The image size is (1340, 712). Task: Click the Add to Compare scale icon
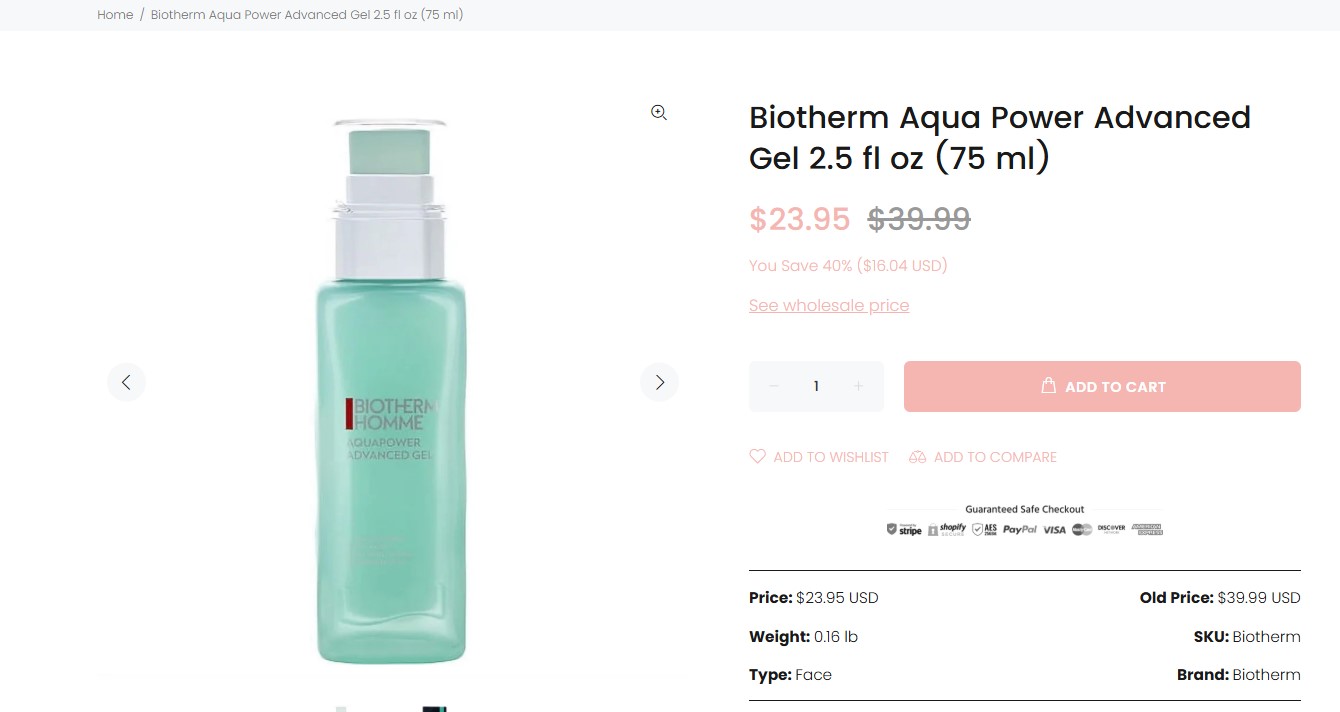click(917, 457)
